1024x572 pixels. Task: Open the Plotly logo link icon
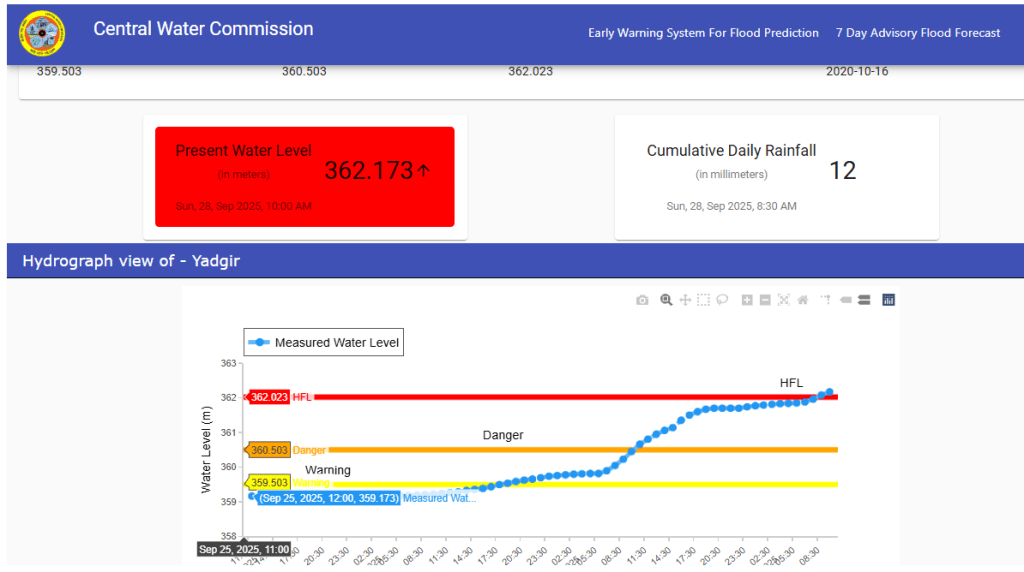[x=888, y=300]
